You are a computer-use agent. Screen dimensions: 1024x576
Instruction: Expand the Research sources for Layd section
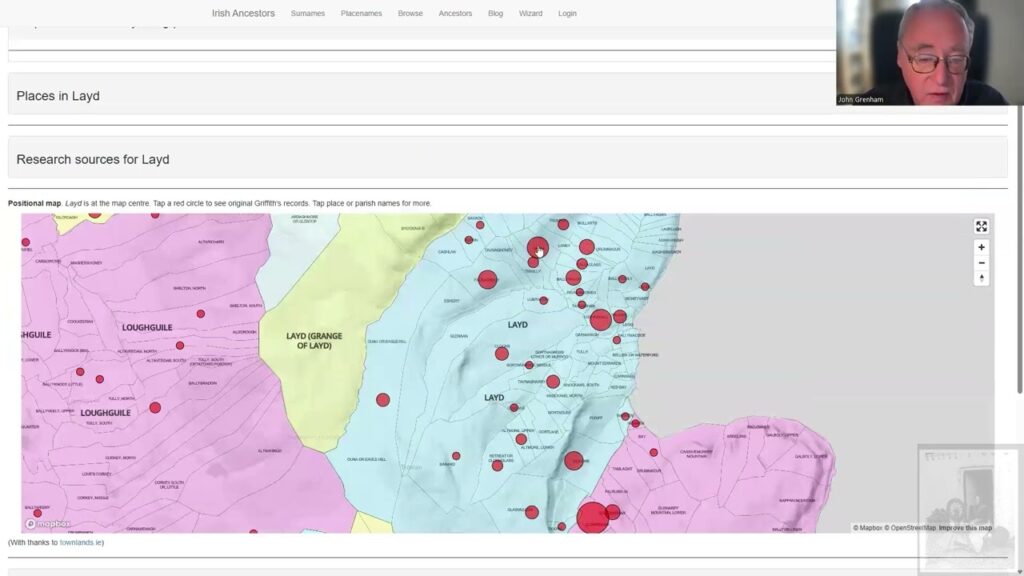93,159
